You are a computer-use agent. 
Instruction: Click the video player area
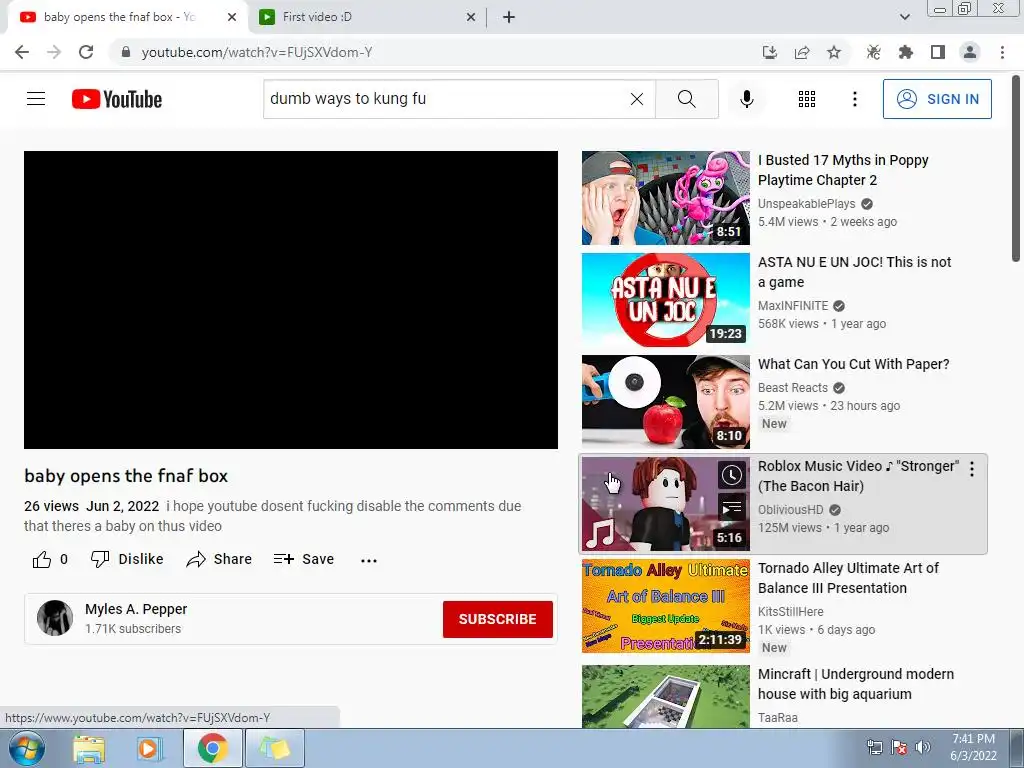(291, 300)
